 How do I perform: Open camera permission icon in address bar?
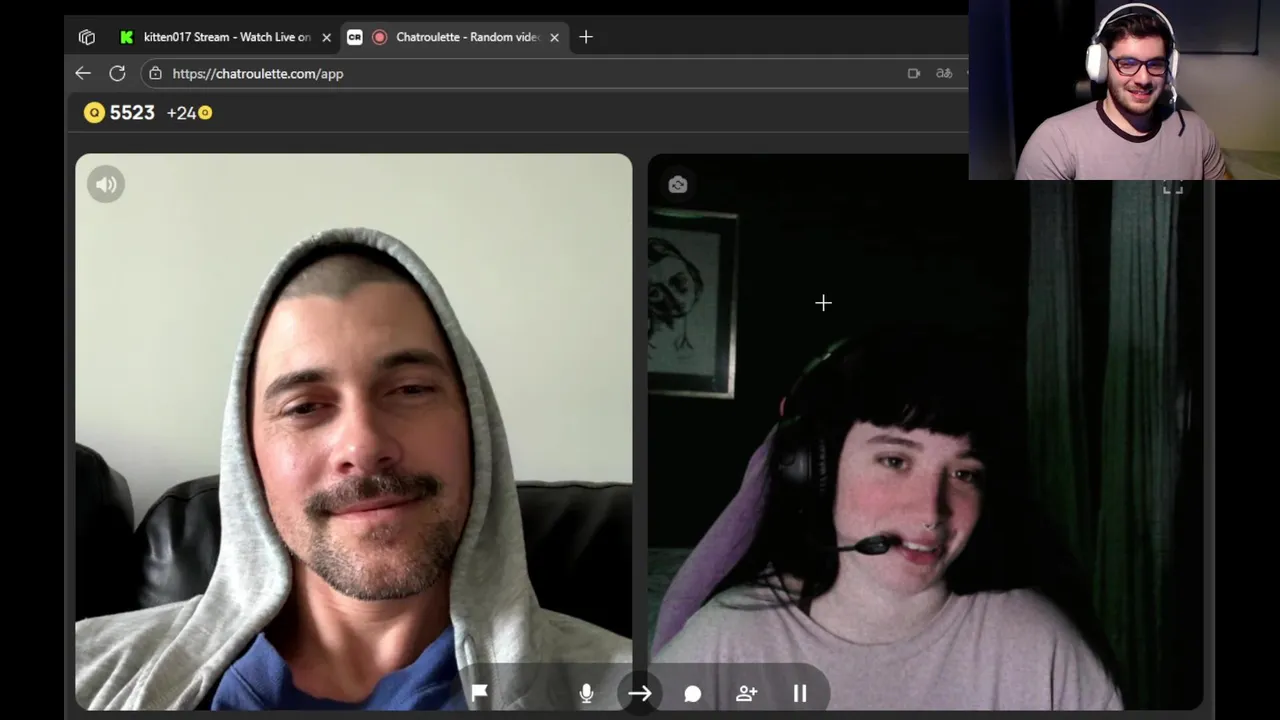pos(914,73)
